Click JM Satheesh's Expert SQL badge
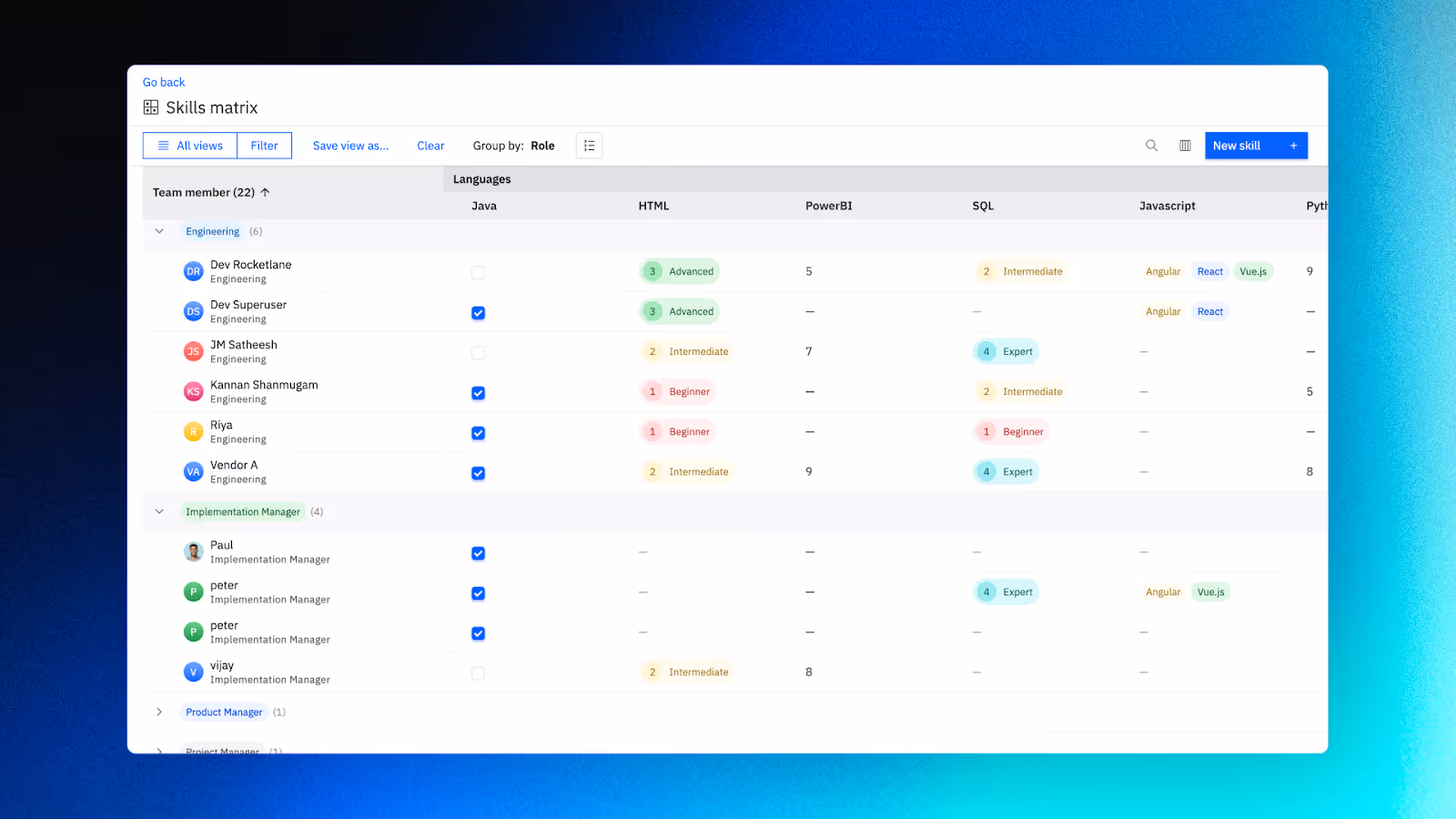The image size is (1456, 819). pyautogui.click(x=1006, y=351)
